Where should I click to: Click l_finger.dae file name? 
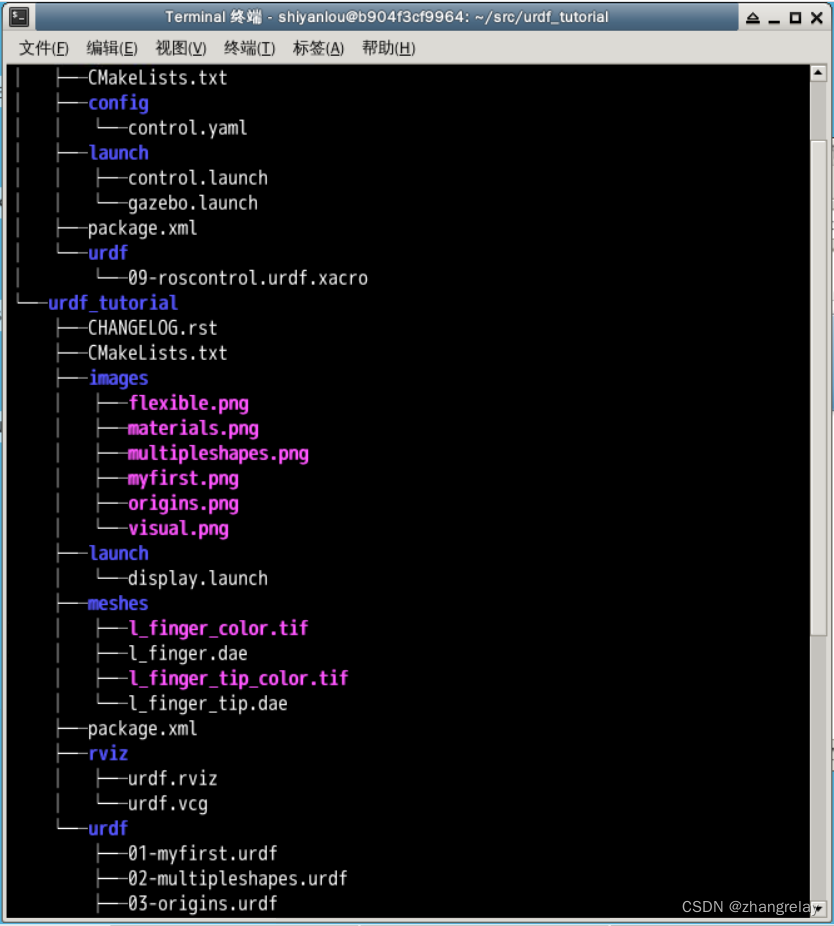coord(188,654)
